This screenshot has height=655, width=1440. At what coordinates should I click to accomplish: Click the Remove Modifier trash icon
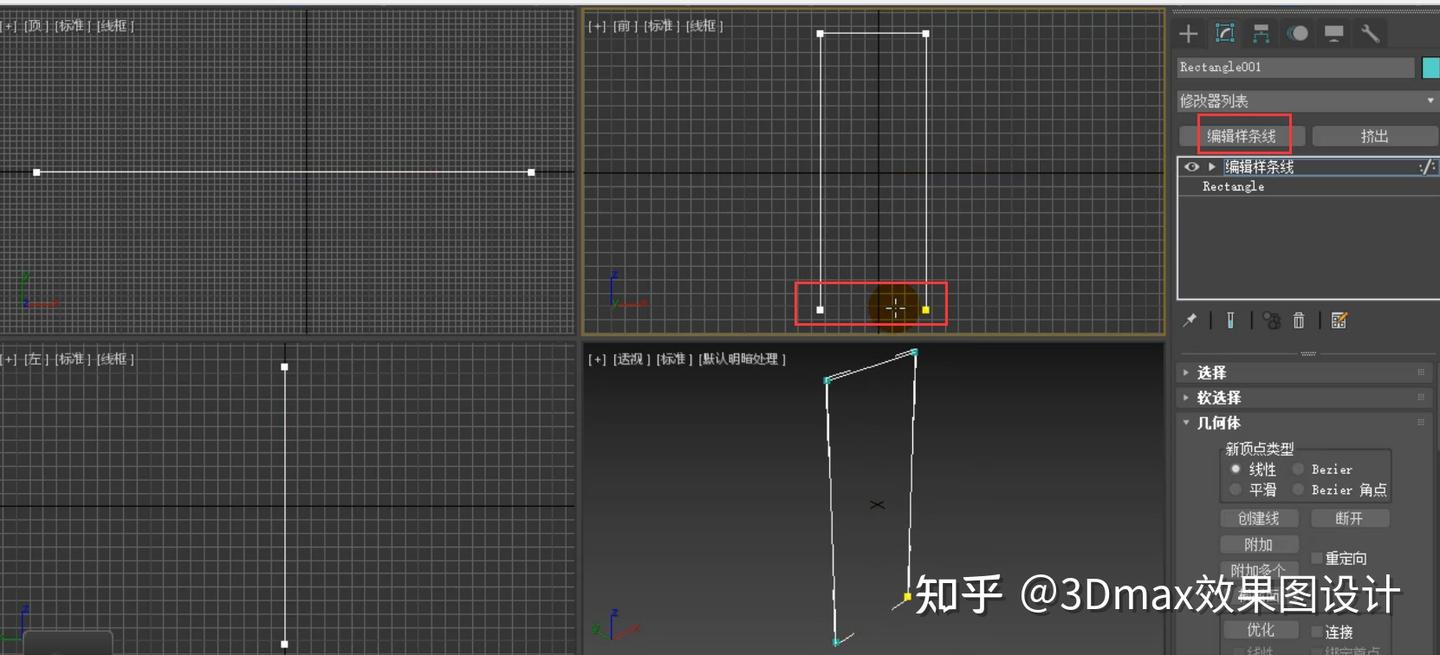(x=1298, y=320)
